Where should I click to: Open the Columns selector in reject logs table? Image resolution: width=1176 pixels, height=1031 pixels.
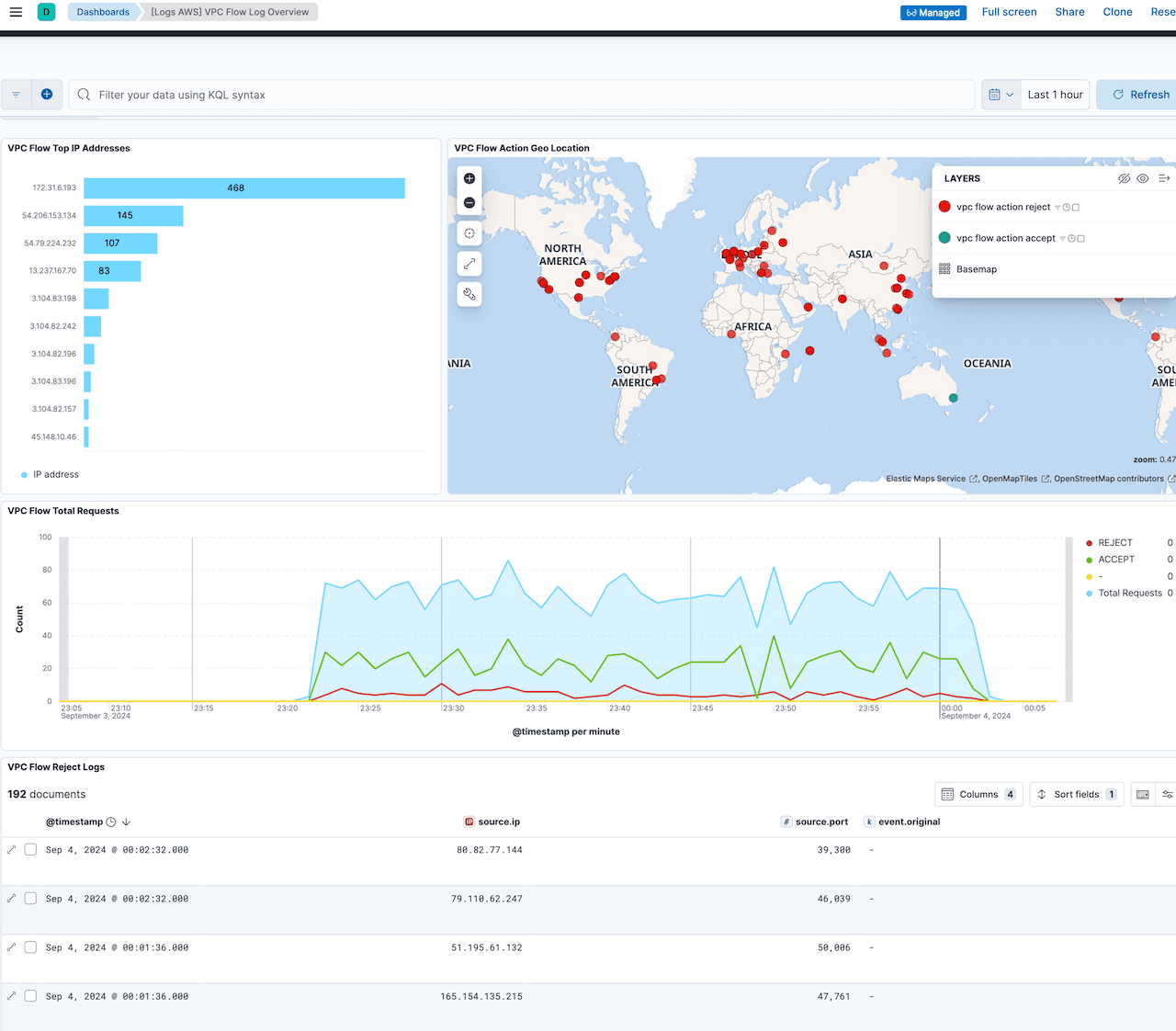coord(978,794)
